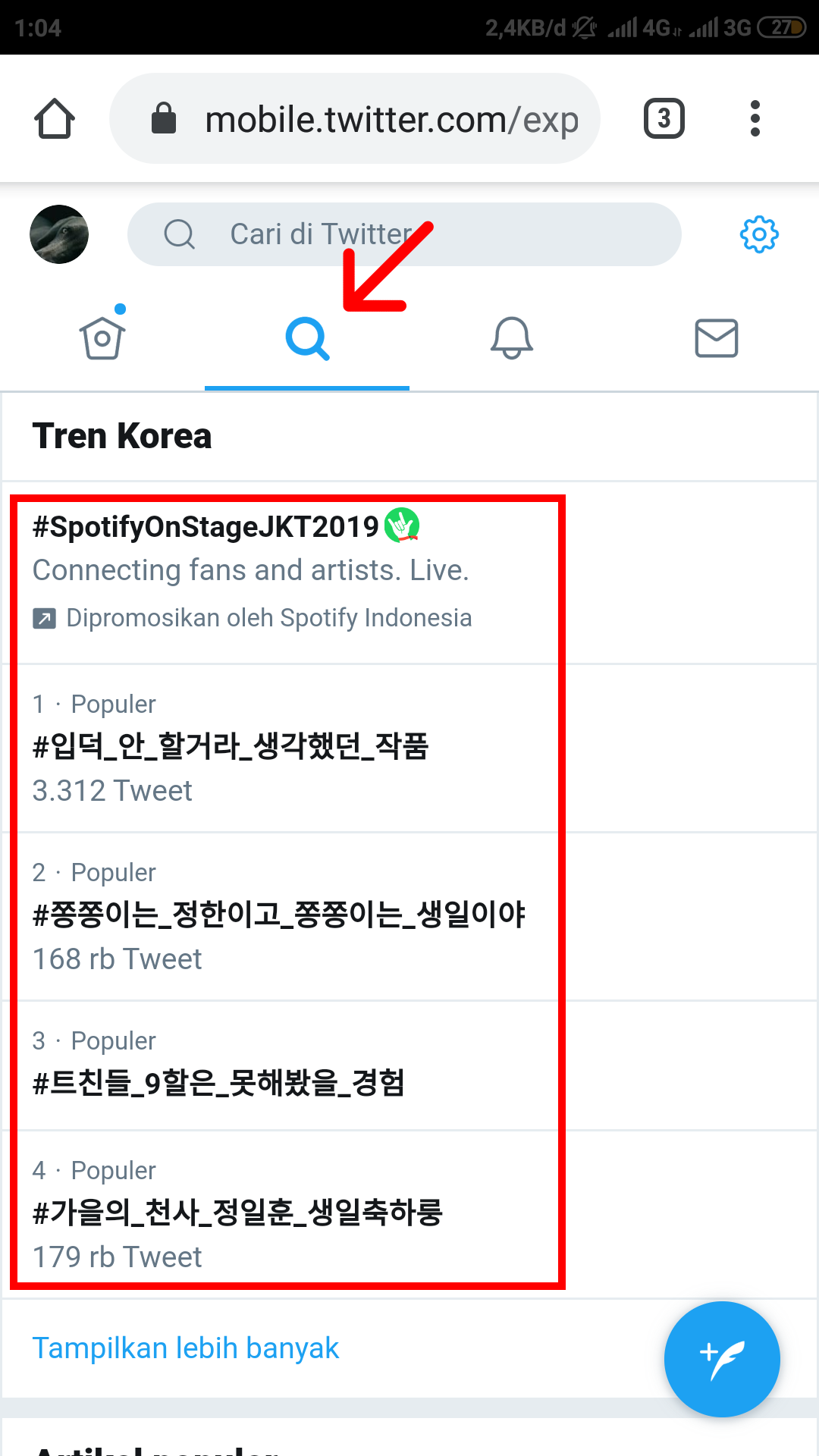Select the Search magnifier tab

307,339
